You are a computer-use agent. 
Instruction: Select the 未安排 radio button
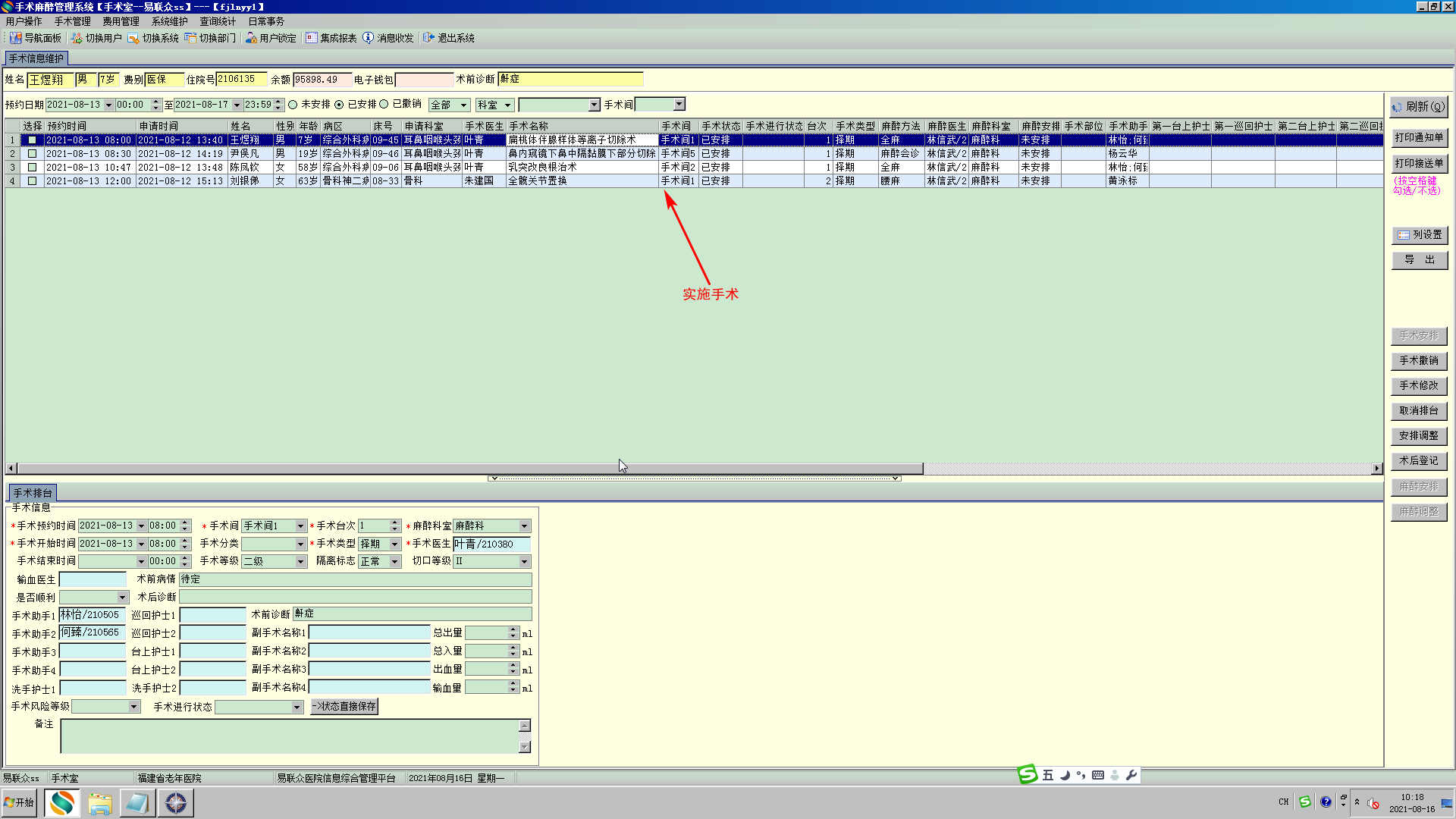pos(293,105)
